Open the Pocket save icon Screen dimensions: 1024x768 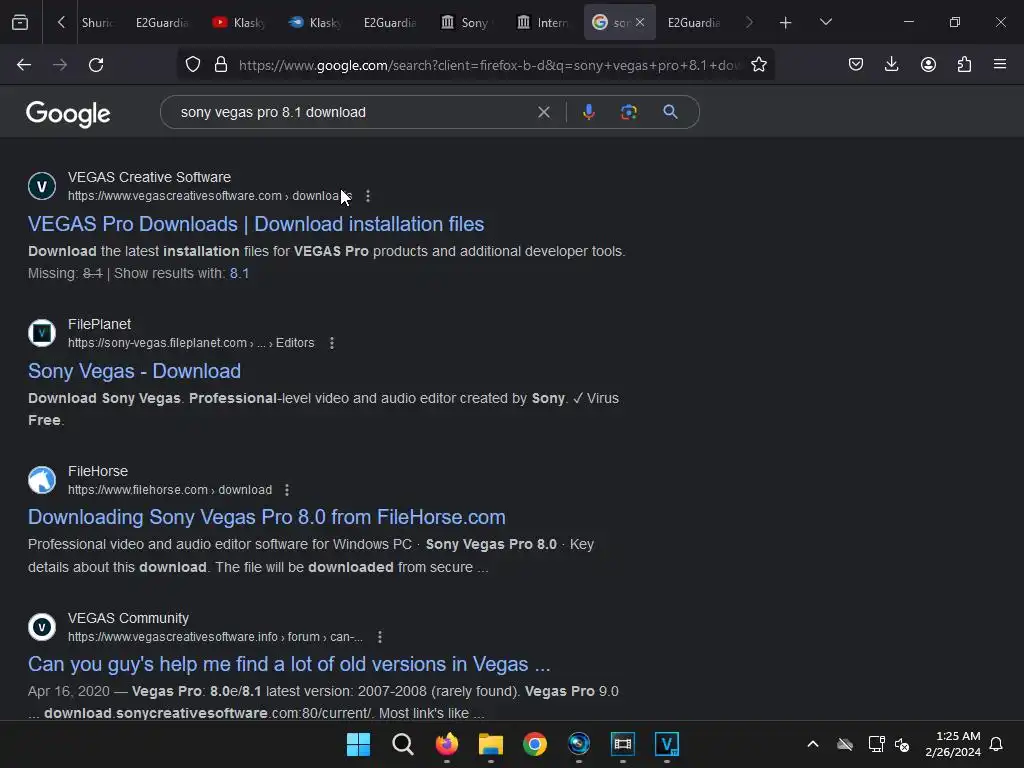[856, 65]
